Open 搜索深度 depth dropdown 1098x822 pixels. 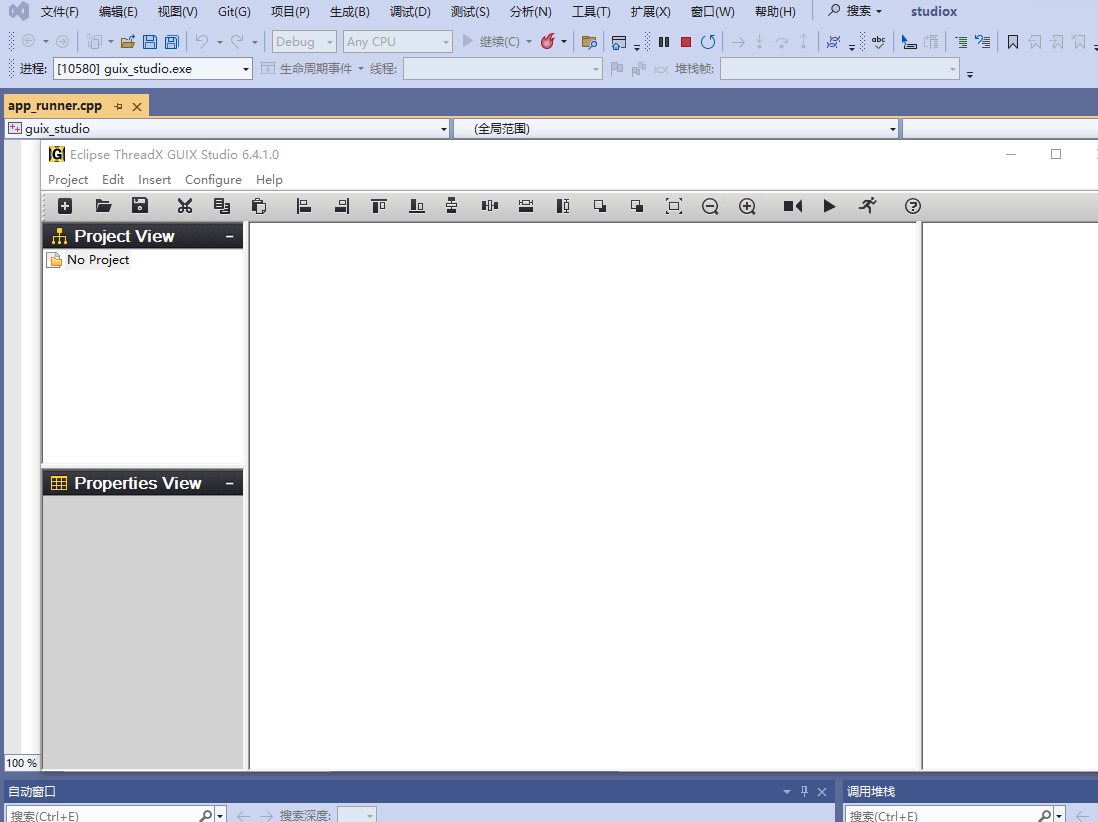(357, 816)
